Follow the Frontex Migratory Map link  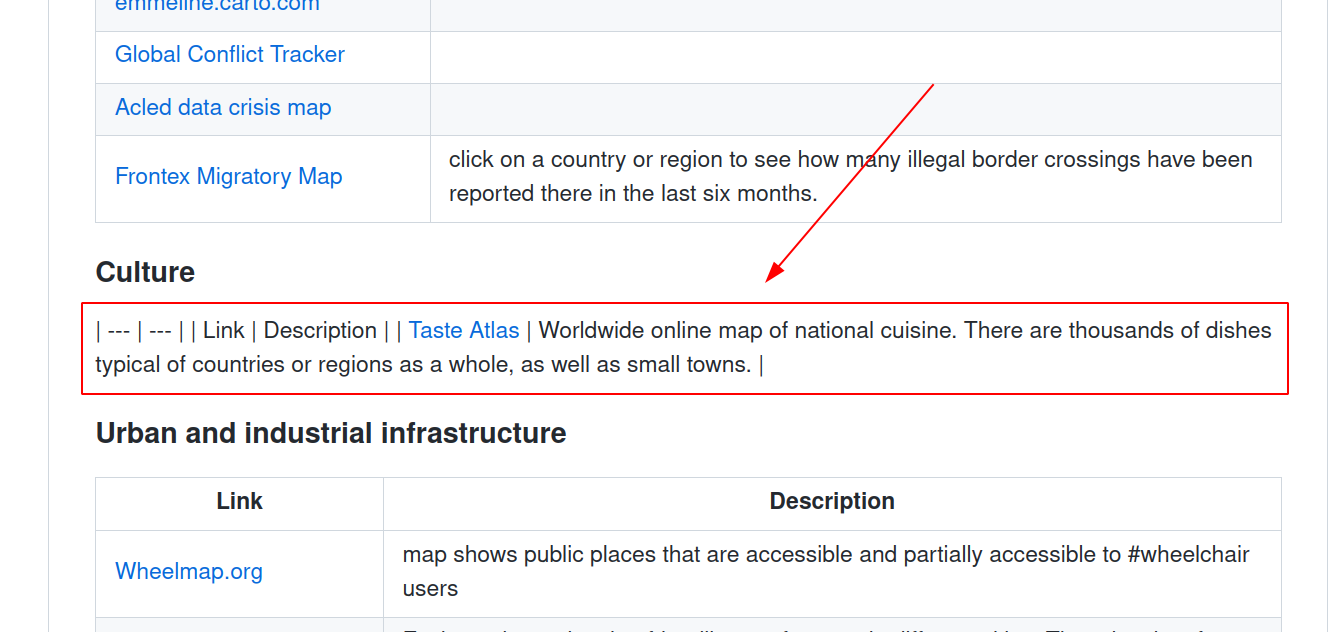[228, 177]
